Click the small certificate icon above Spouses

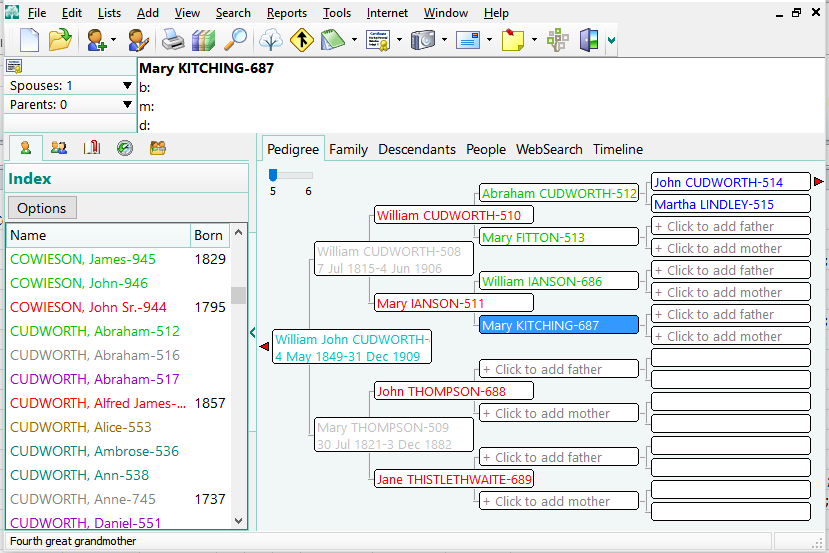coord(14,66)
